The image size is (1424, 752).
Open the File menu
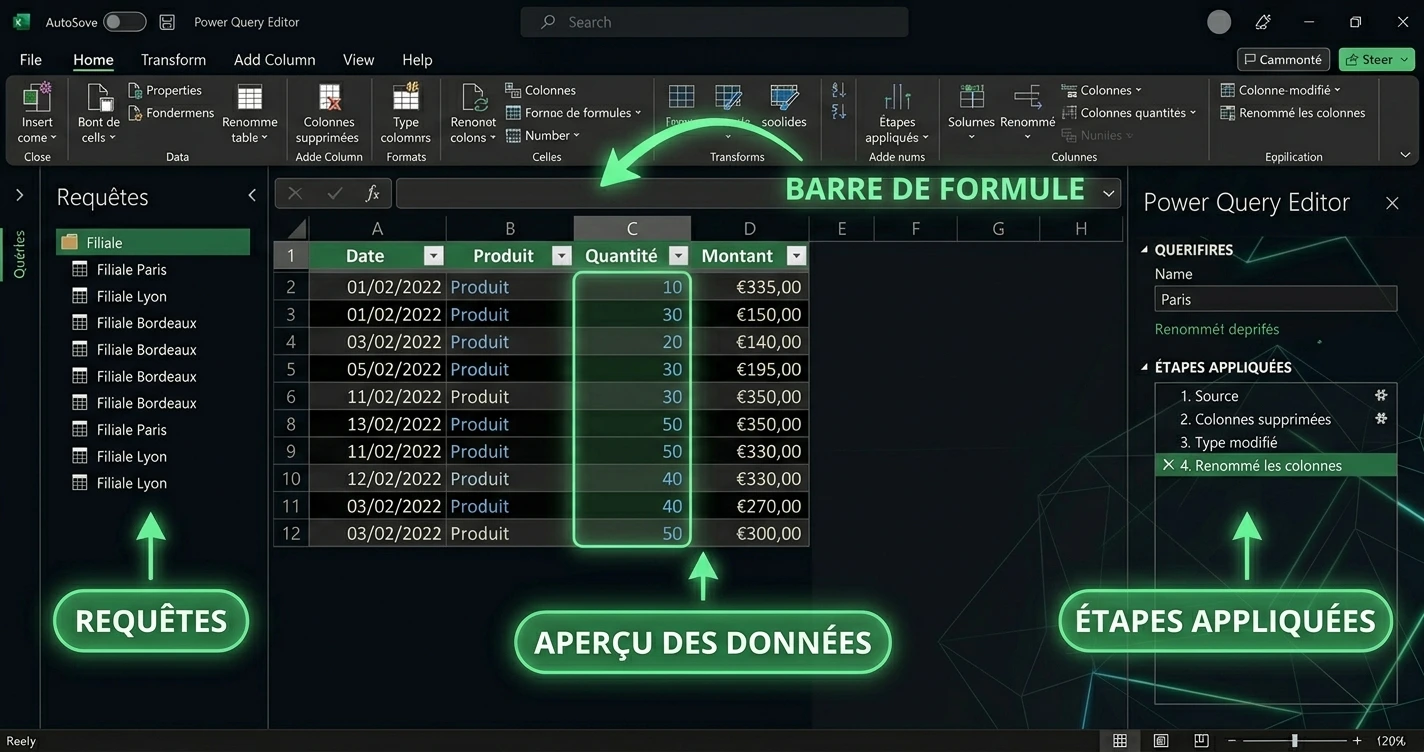31,60
